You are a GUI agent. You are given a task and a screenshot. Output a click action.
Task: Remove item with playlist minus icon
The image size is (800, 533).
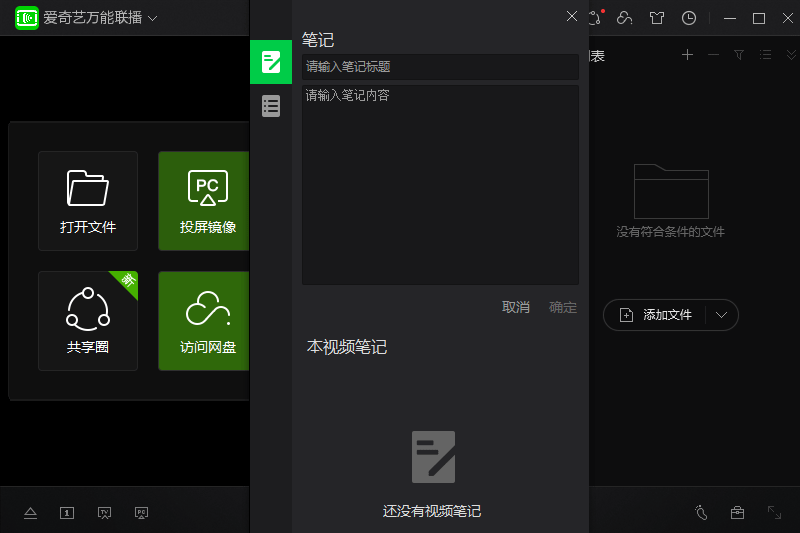713,55
